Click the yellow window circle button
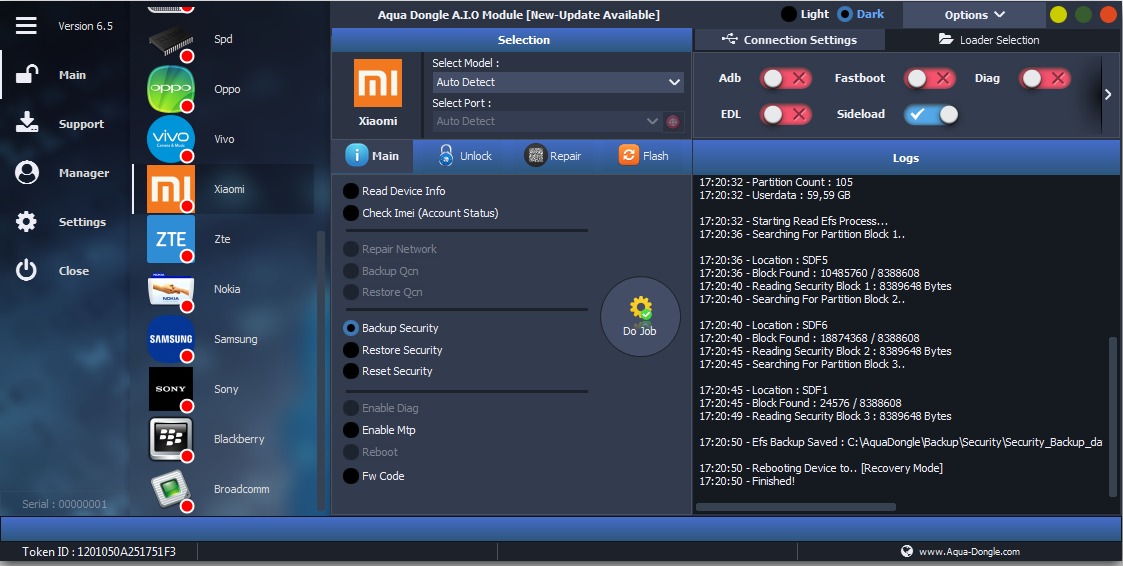 (1059, 14)
